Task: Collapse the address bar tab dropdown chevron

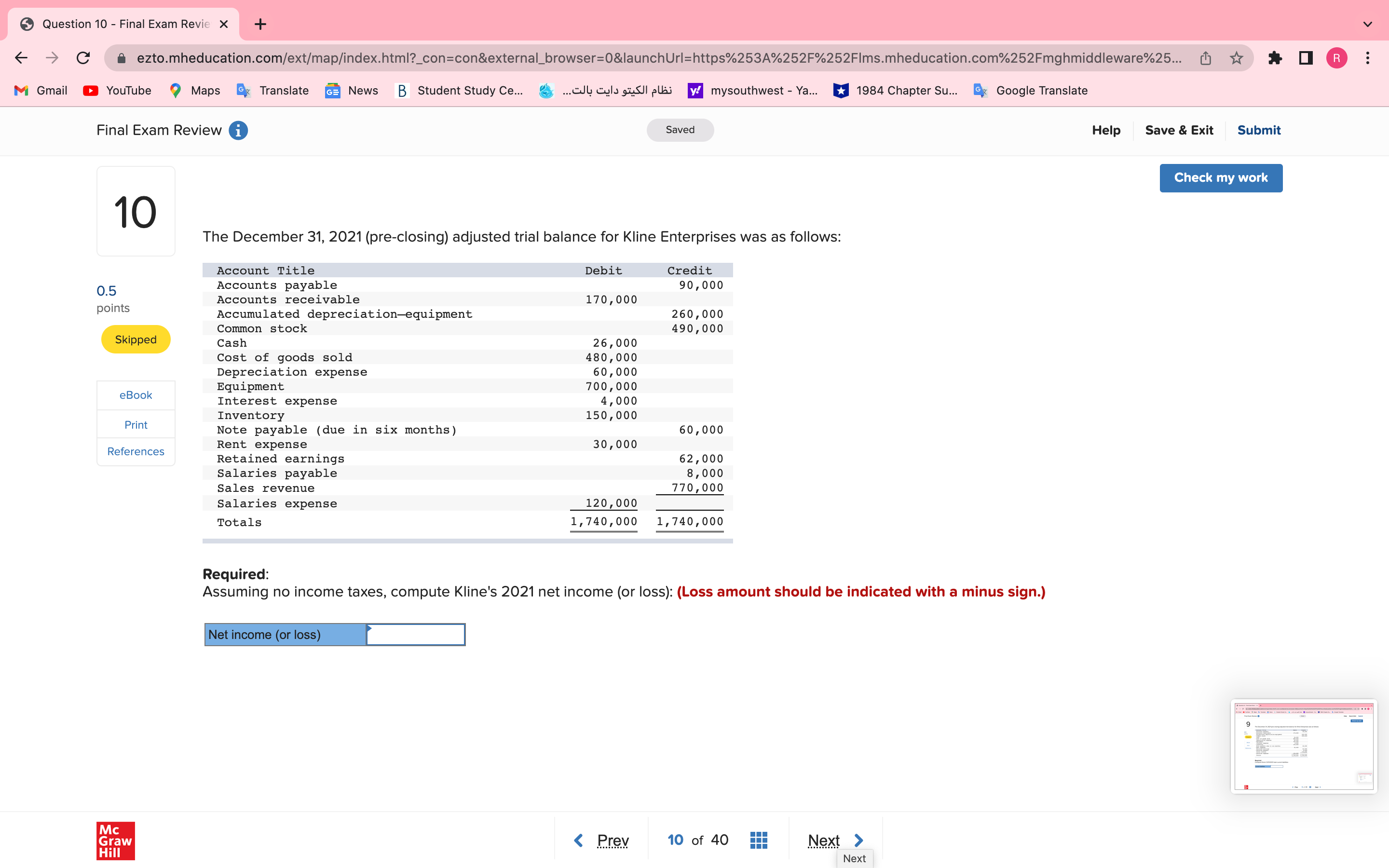Action: pyautogui.click(x=1368, y=24)
